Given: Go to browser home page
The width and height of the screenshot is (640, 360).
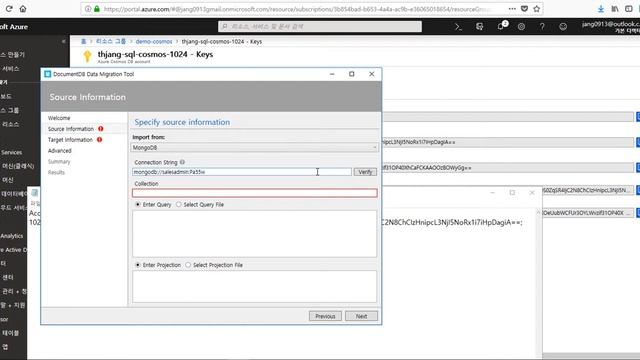Looking at the screenshot, I should point(23,9).
